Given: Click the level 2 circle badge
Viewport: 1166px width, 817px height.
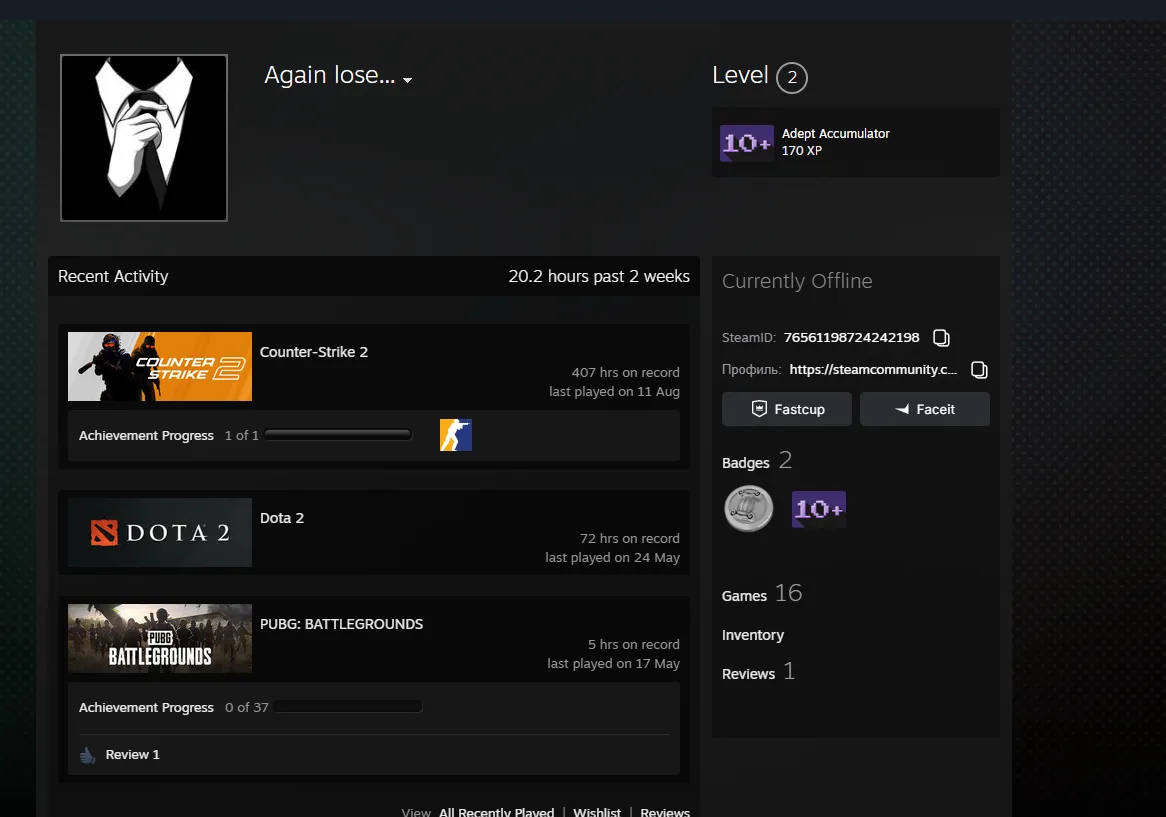Looking at the screenshot, I should coord(792,77).
